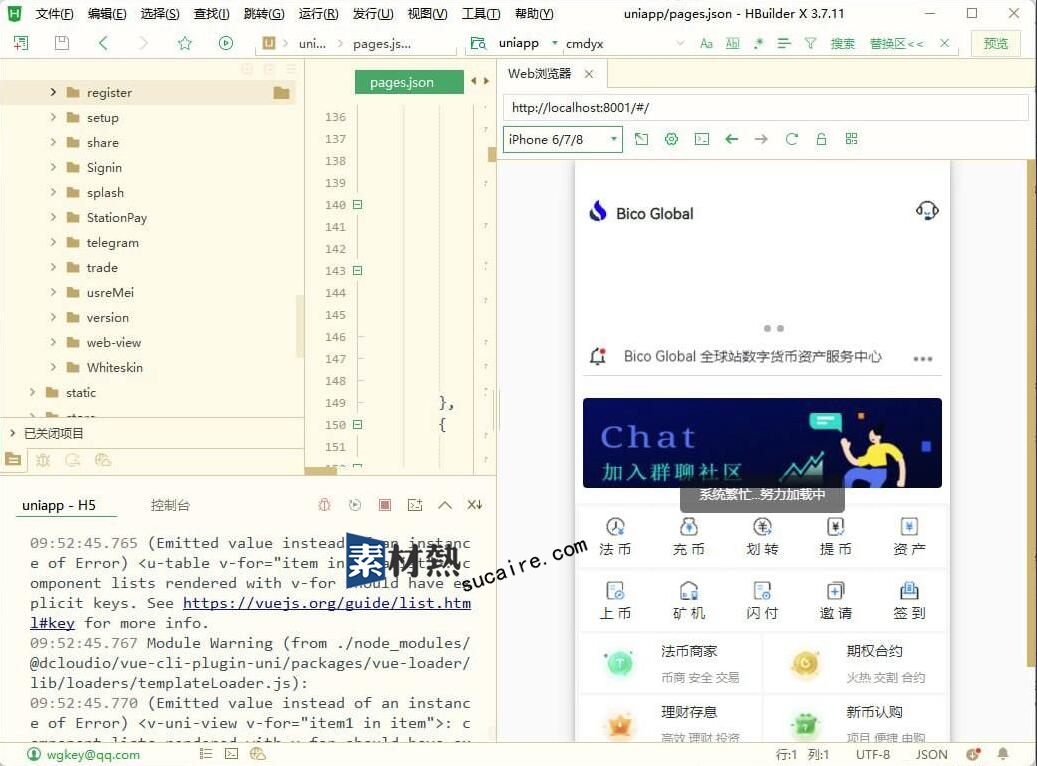1037x766 pixels.
Task: Click the filter funnel icon in search bar
Action: click(x=809, y=43)
